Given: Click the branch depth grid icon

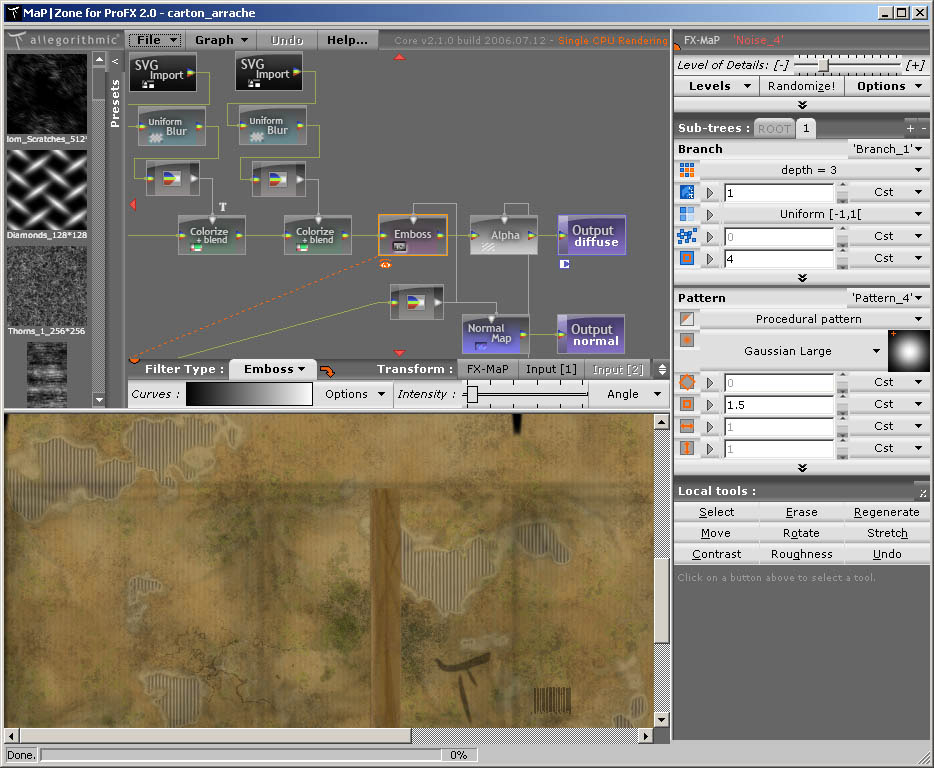Looking at the screenshot, I should coord(687,170).
